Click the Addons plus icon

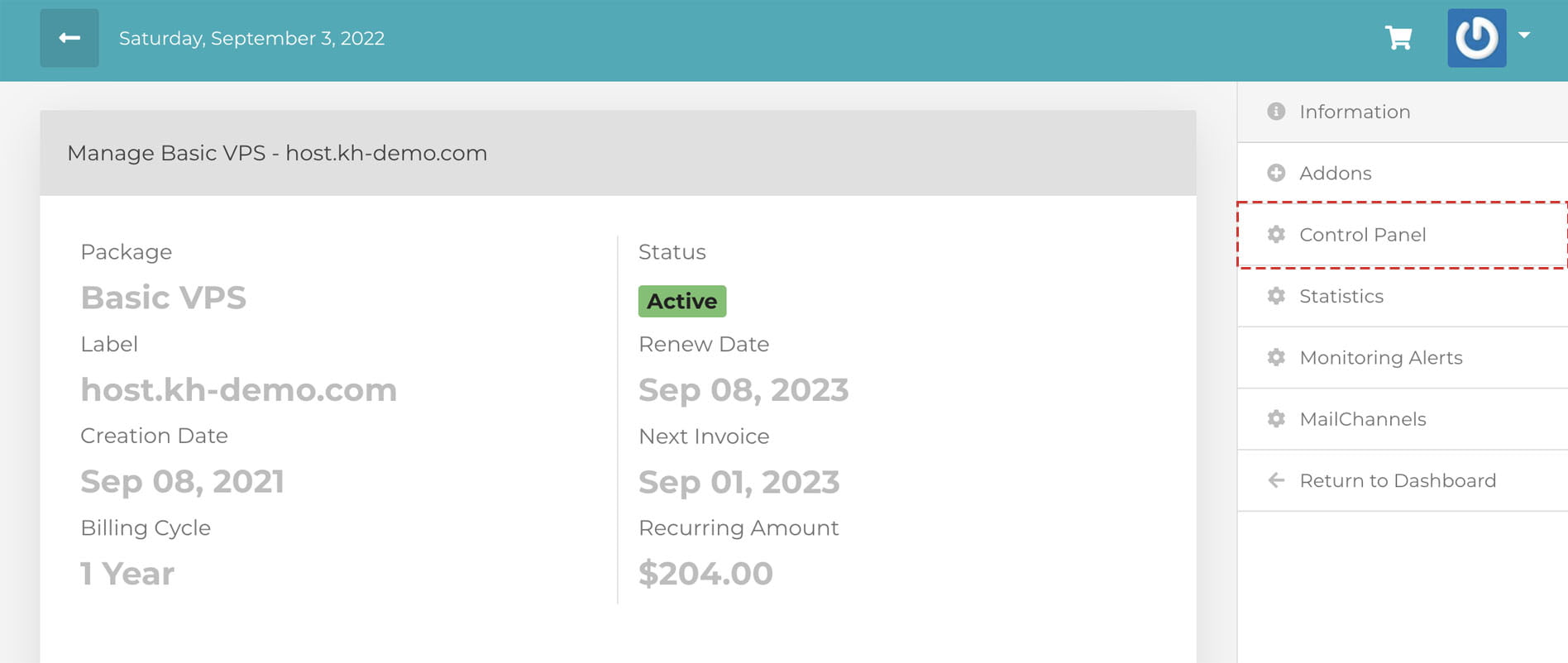click(x=1276, y=173)
